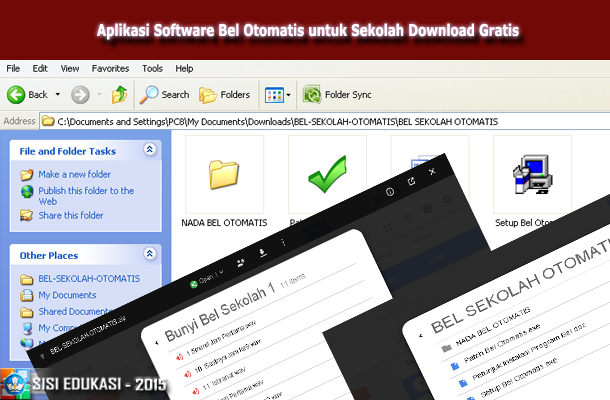Open the Back history dropdown arrow

(x=58, y=95)
